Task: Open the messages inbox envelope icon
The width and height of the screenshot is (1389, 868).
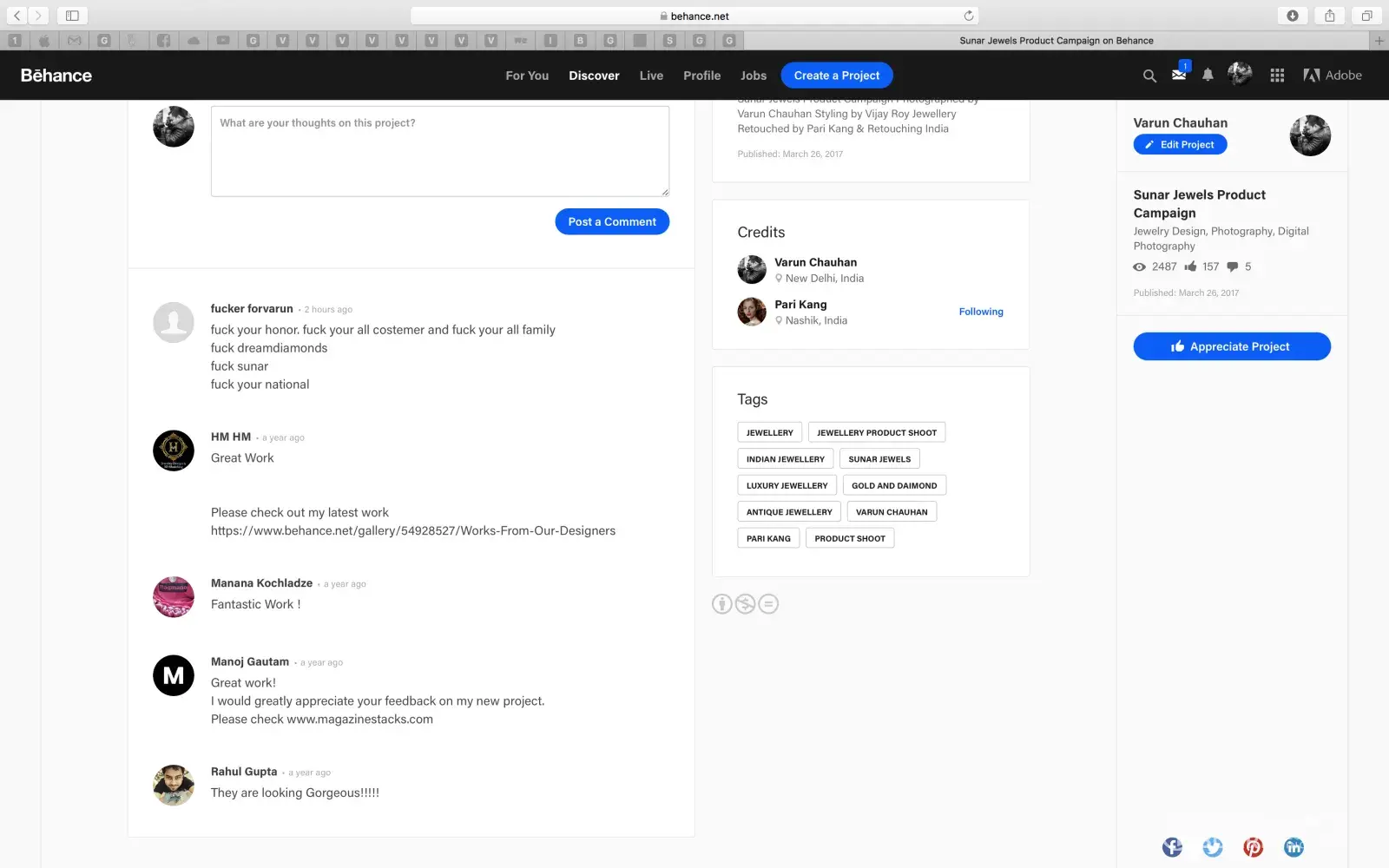Action: (1179, 76)
